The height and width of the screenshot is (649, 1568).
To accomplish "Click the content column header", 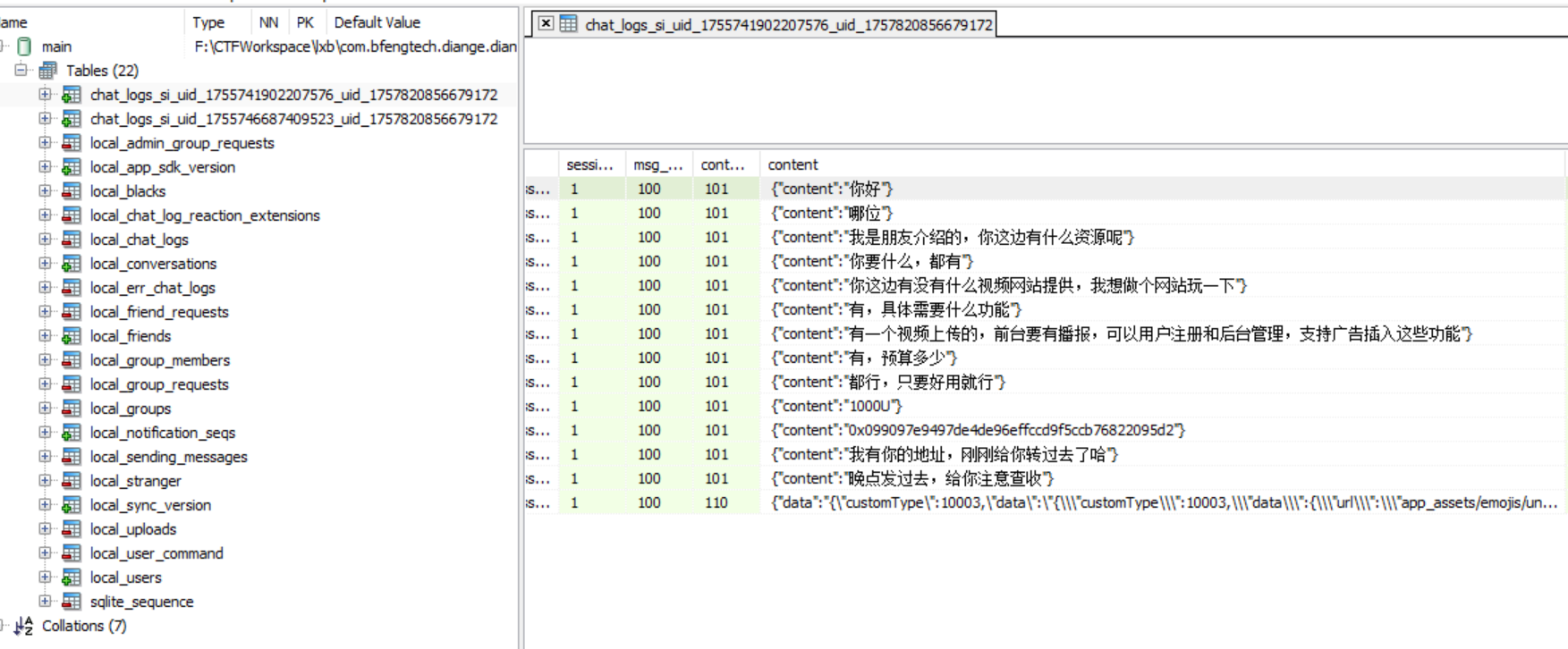I will coord(792,164).
